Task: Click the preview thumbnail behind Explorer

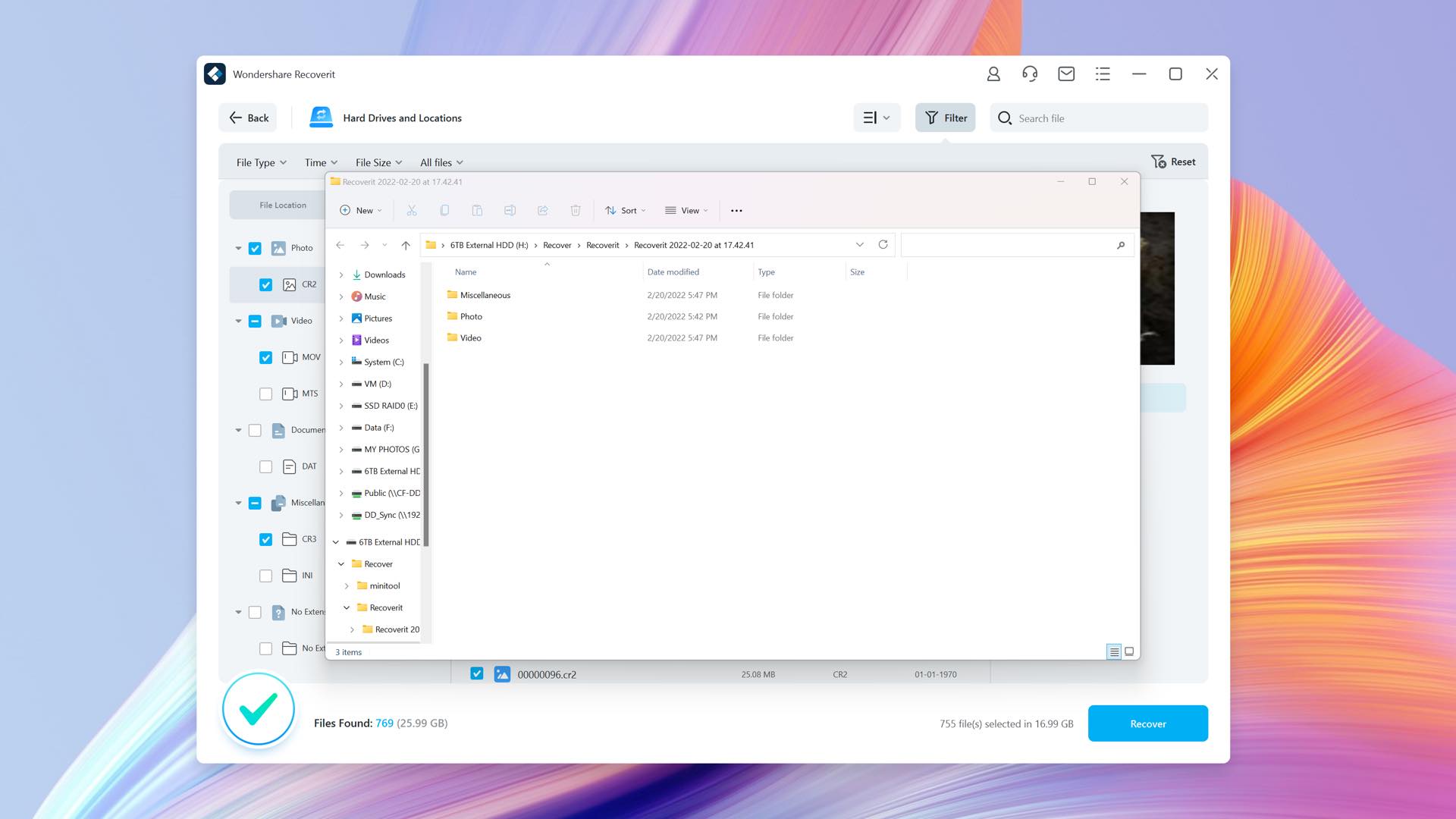Action: coord(1157,288)
